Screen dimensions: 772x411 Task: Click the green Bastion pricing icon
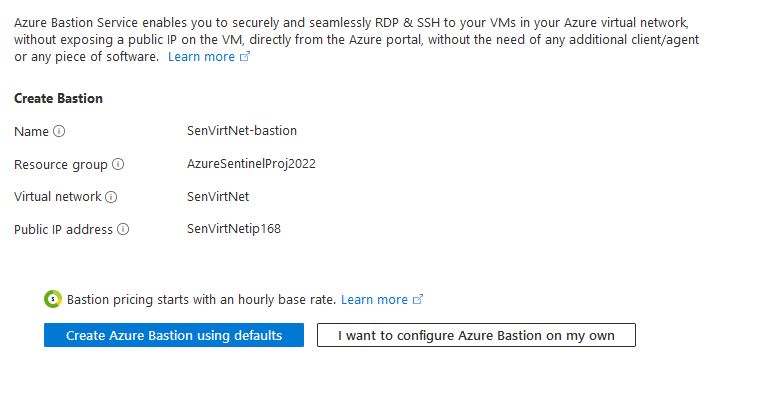53,299
